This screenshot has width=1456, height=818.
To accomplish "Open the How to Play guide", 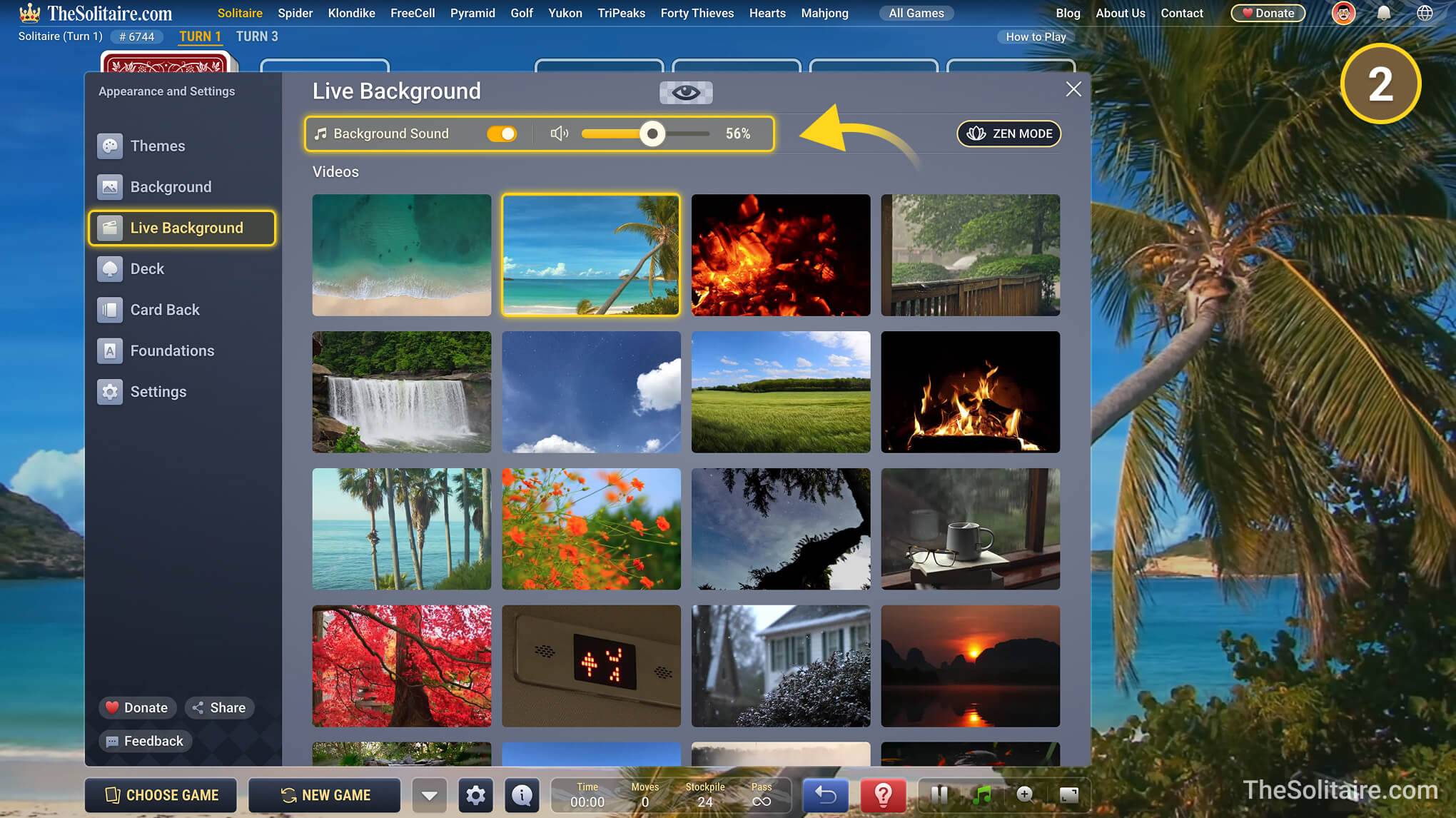I will tap(1036, 37).
